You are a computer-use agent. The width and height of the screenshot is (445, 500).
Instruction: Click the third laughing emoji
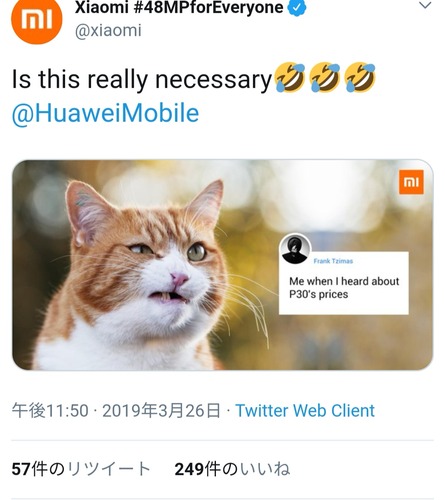(x=360, y=77)
